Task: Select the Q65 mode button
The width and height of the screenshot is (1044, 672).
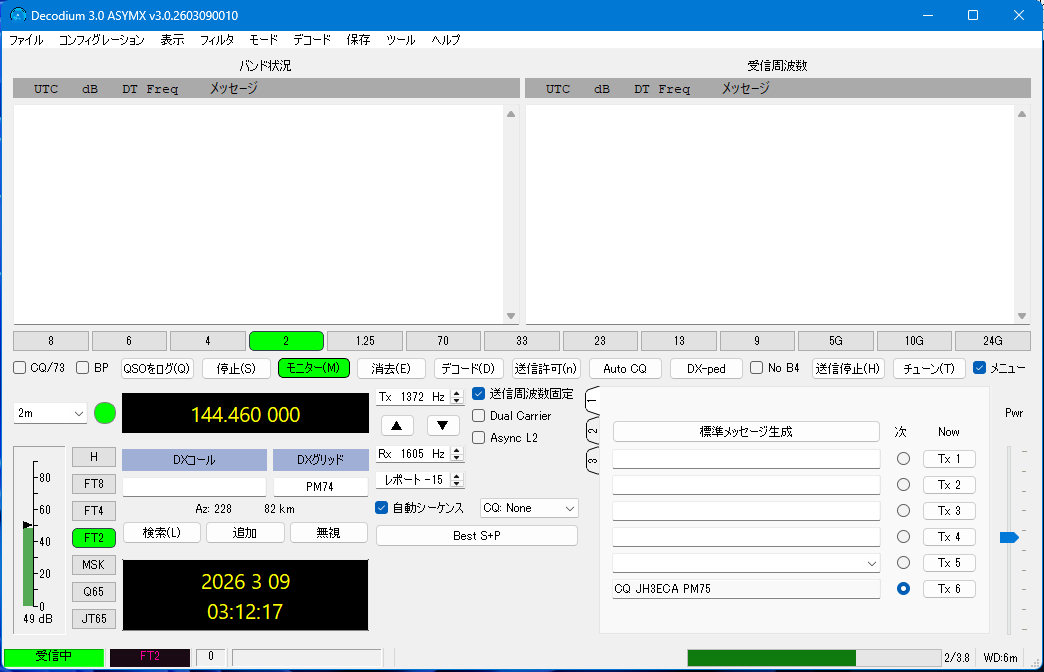Action: point(94,592)
